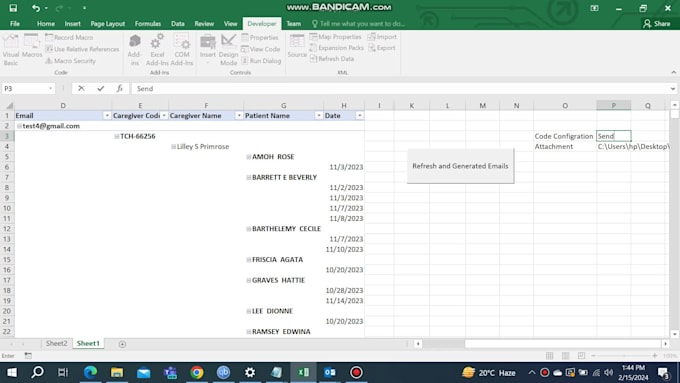This screenshot has height=383, width=680.
Task: Open Visual Basic editor
Action: (11, 50)
